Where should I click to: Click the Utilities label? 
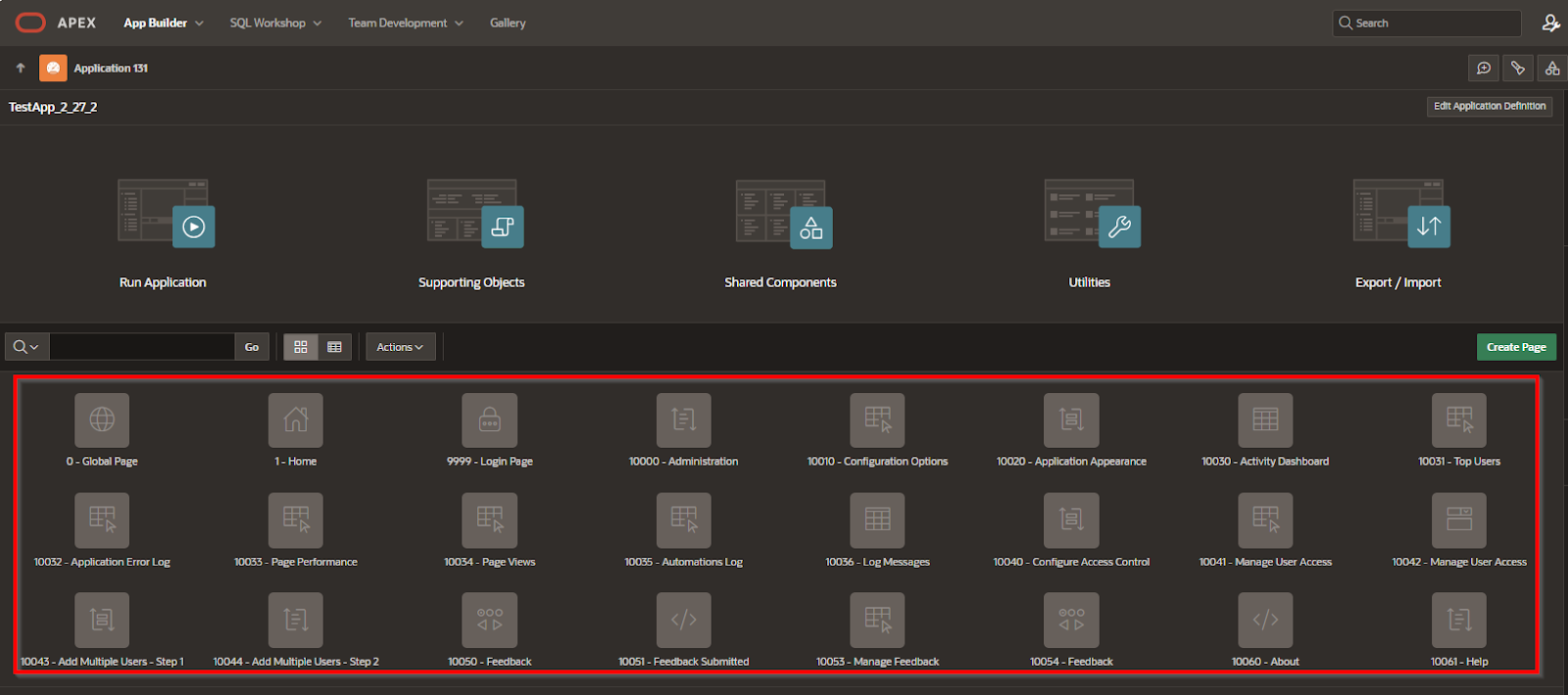coord(1089,282)
